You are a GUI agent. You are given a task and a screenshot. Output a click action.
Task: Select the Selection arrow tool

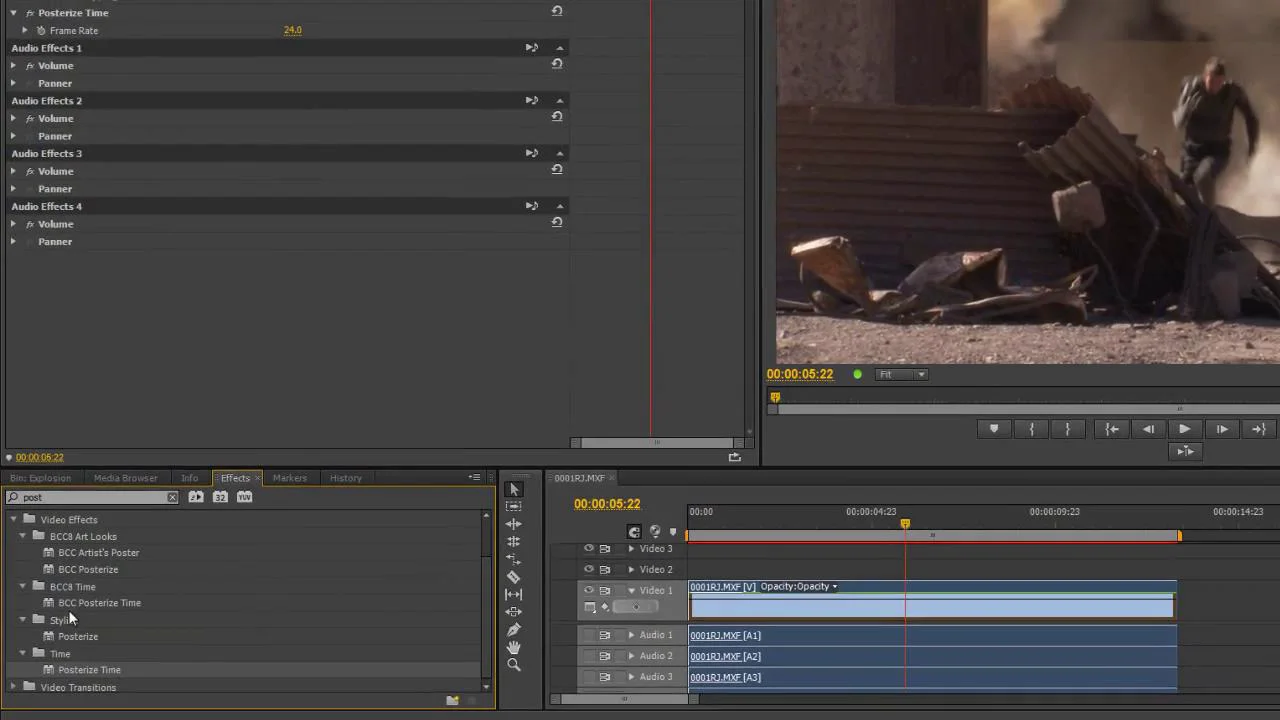(514, 489)
